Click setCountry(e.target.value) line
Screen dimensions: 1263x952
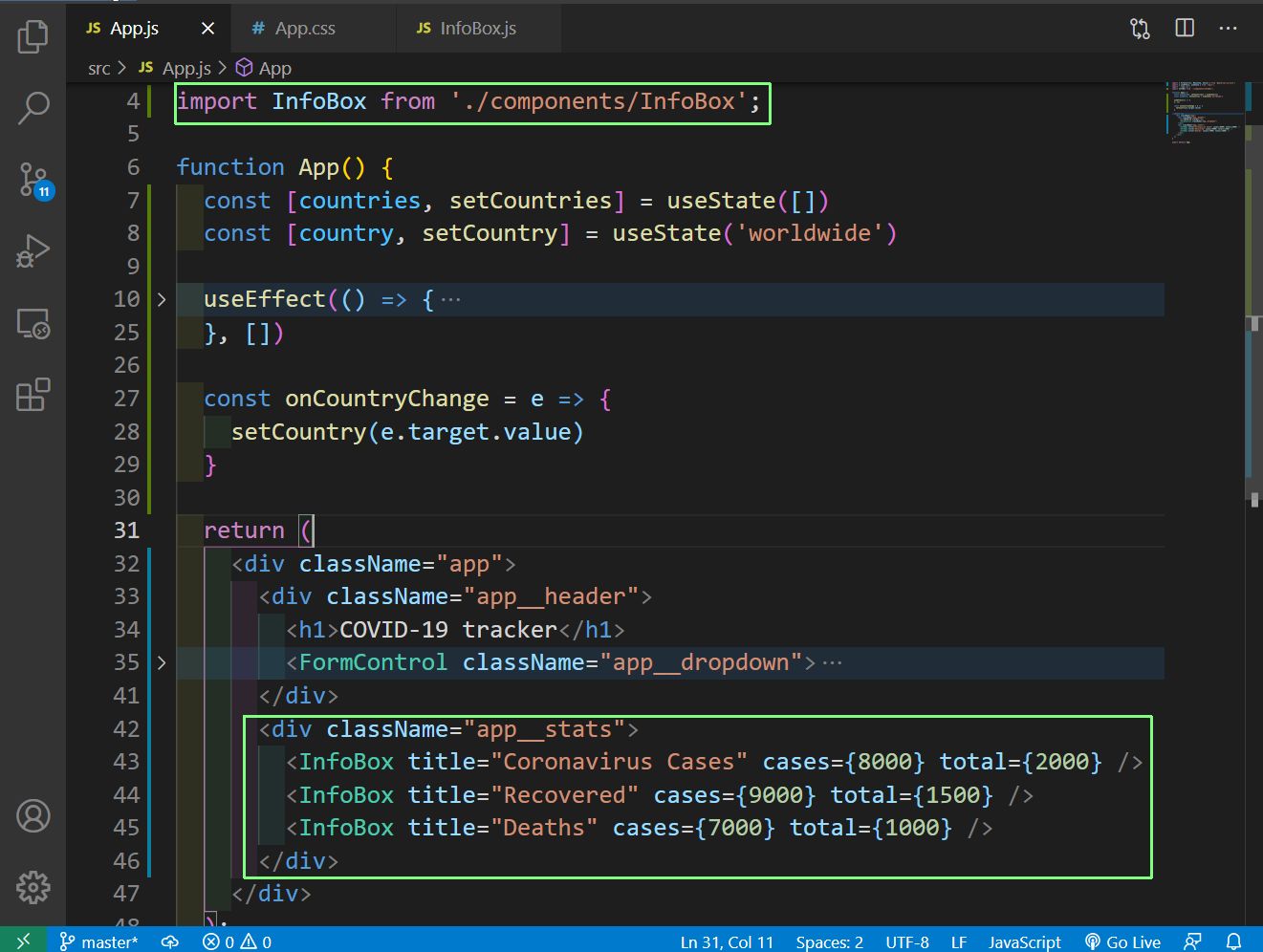click(x=407, y=432)
